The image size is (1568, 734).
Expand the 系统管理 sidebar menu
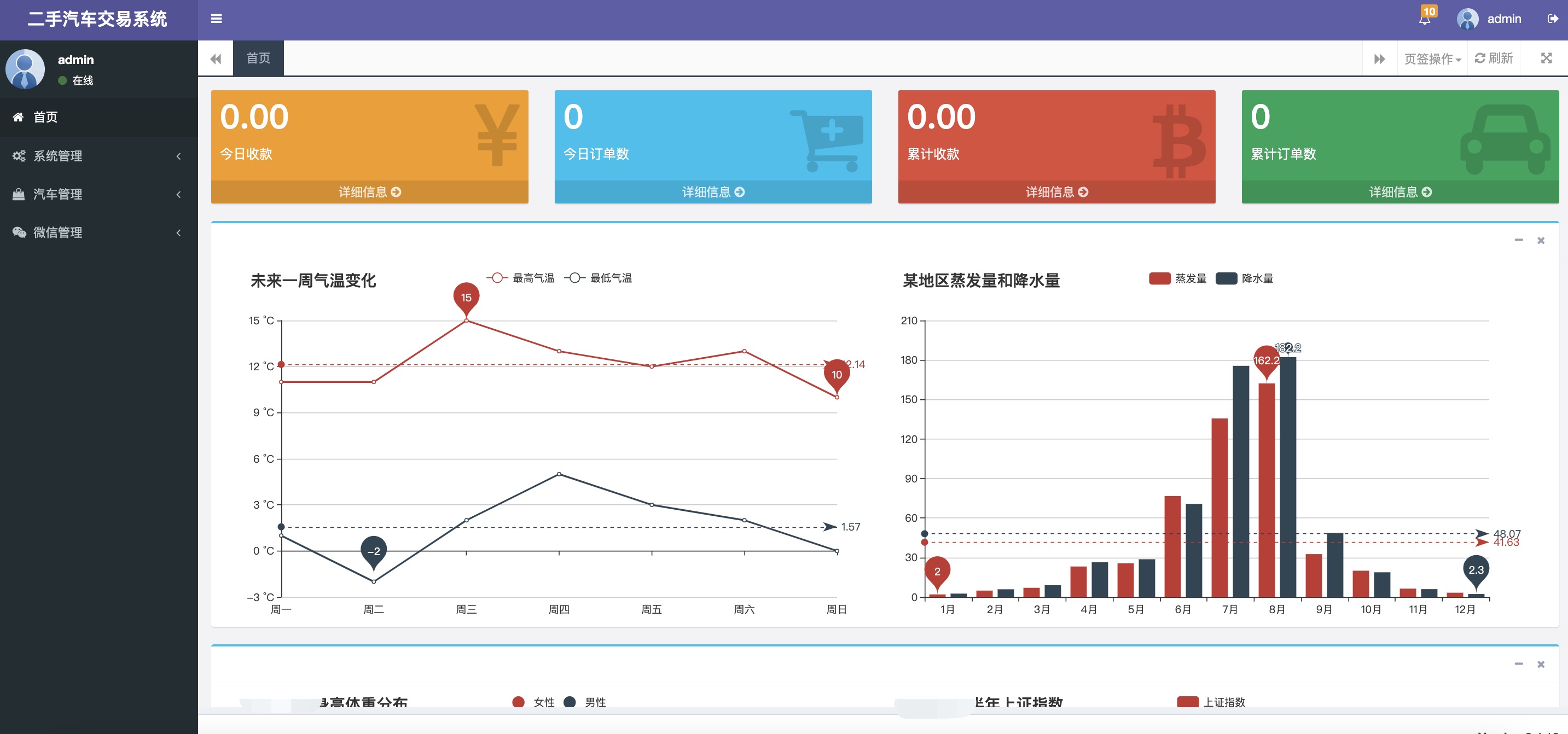[98, 156]
